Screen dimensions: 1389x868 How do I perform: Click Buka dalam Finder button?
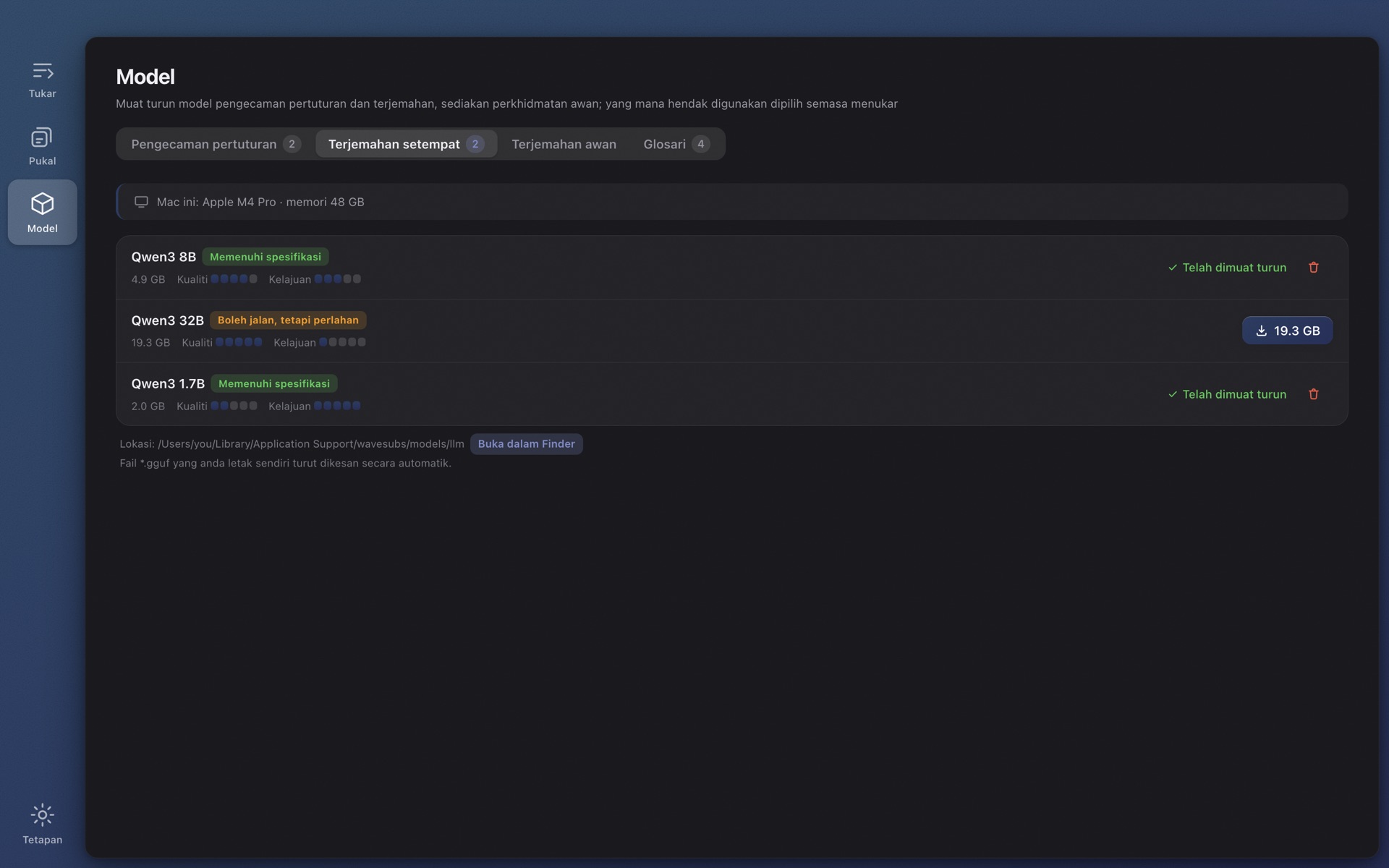(526, 444)
